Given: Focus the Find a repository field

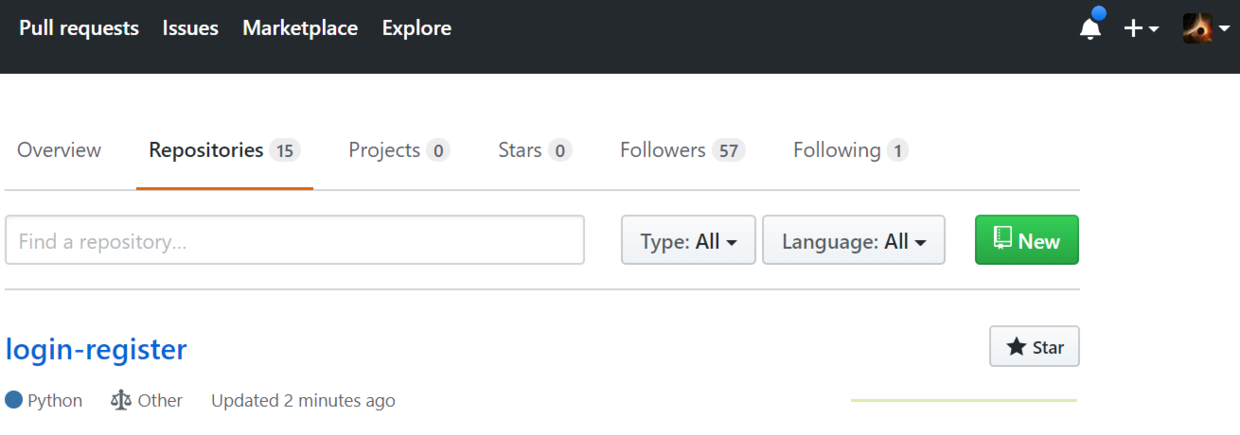Looking at the screenshot, I should pyautogui.click(x=295, y=240).
